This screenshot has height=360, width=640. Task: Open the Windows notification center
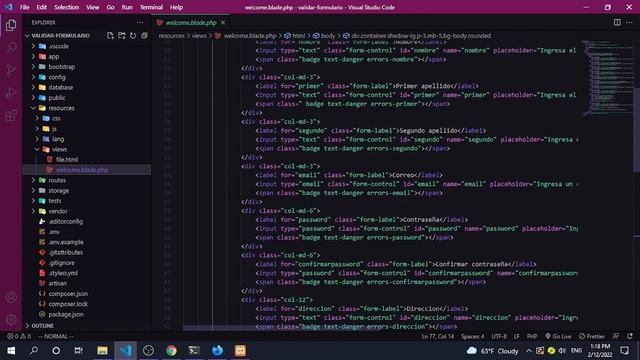point(624,351)
